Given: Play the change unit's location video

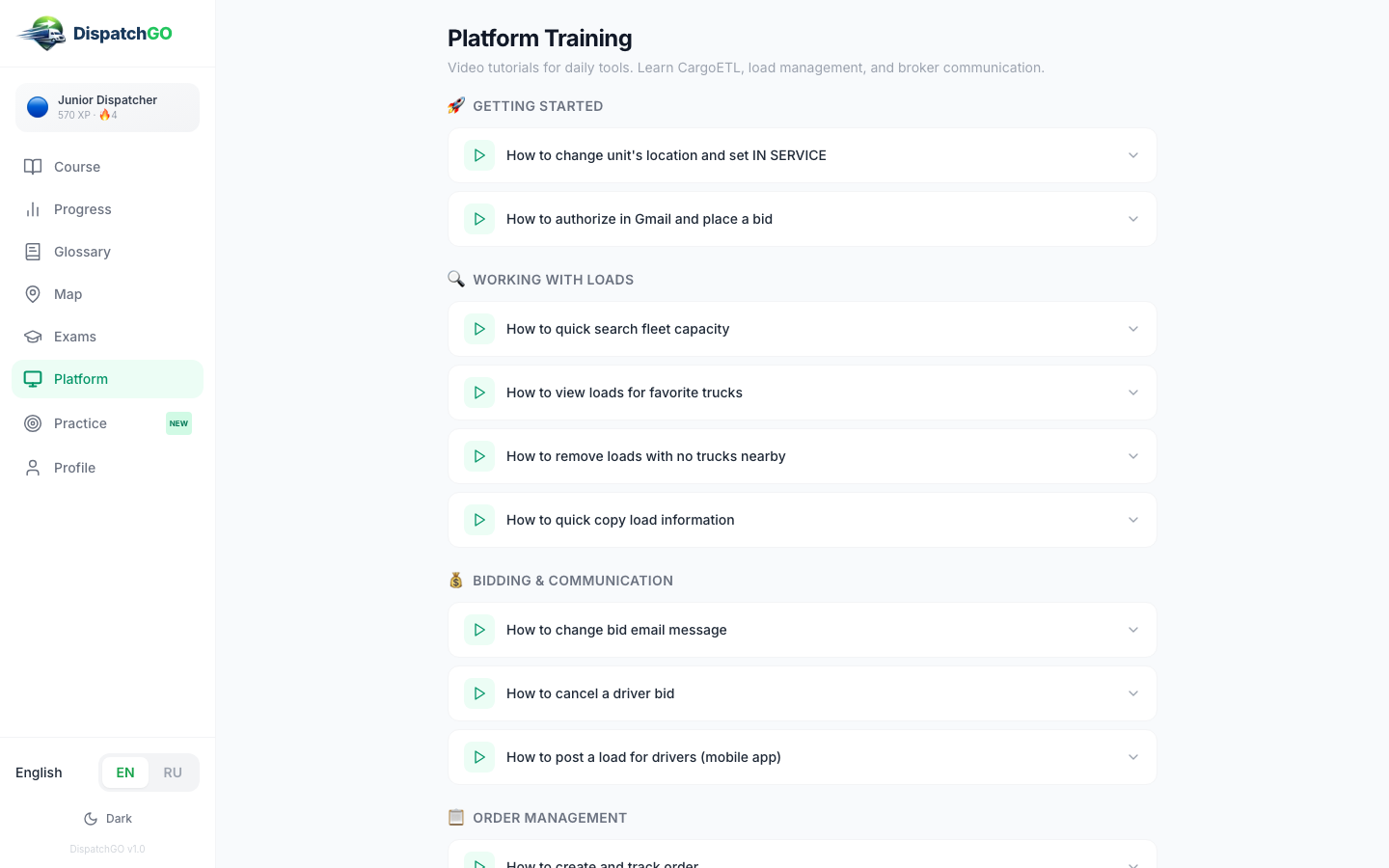Looking at the screenshot, I should [479, 155].
